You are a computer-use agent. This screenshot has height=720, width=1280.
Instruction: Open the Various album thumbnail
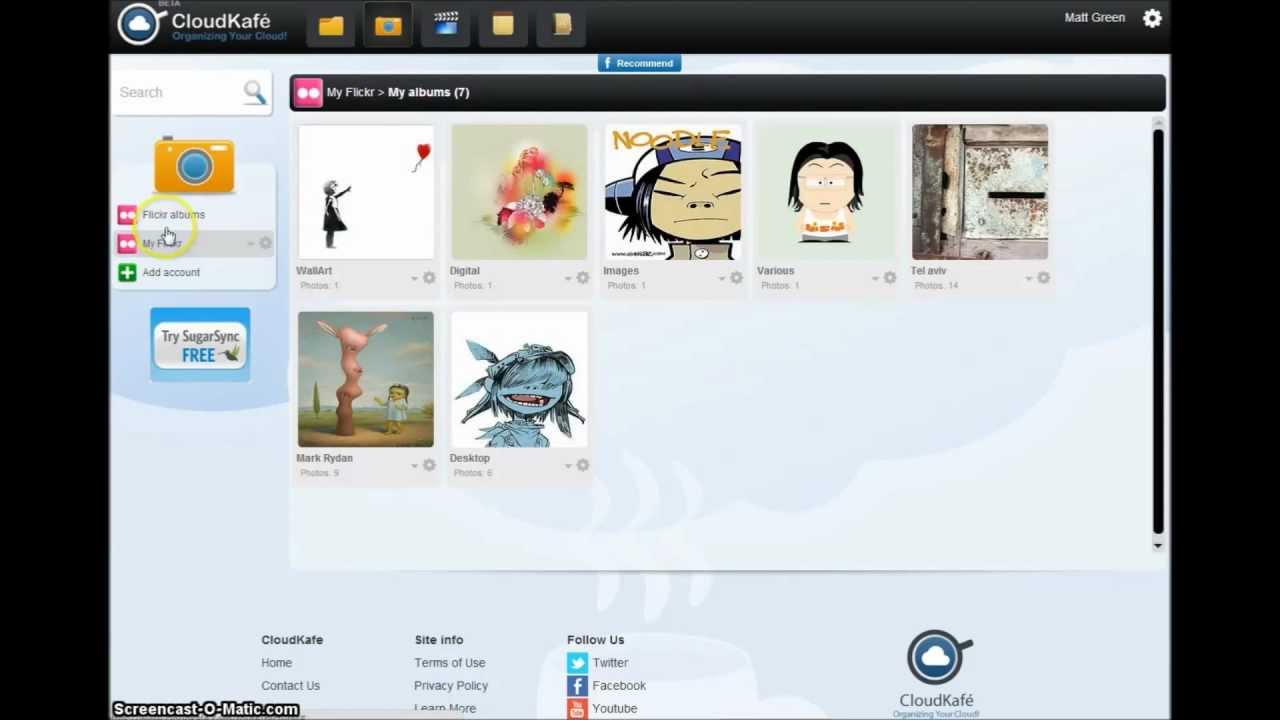coord(826,192)
